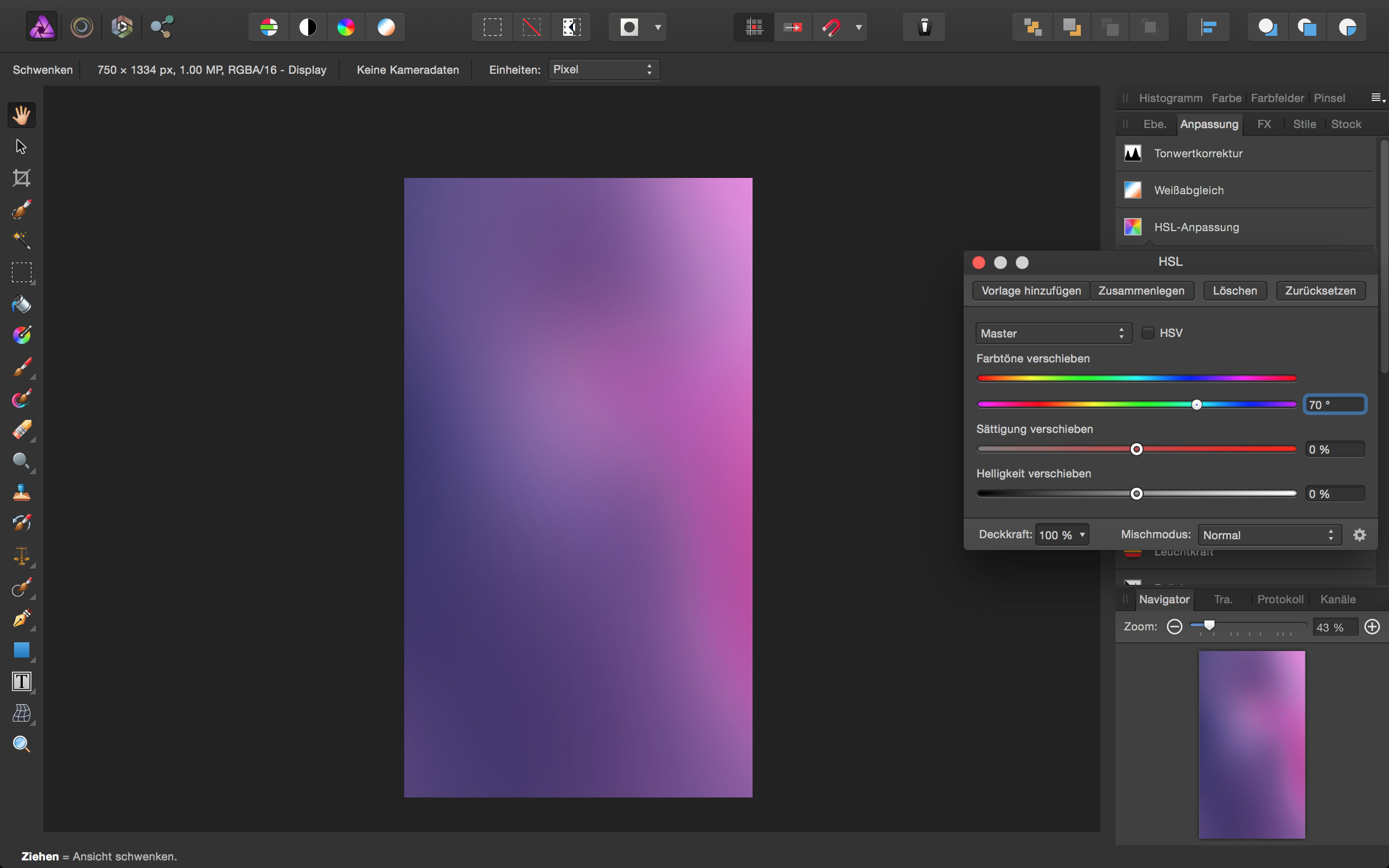Viewport: 1389px width, 868px height.
Task: Open the Mischmodus Normal dropdown
Action: [1269, 534]
